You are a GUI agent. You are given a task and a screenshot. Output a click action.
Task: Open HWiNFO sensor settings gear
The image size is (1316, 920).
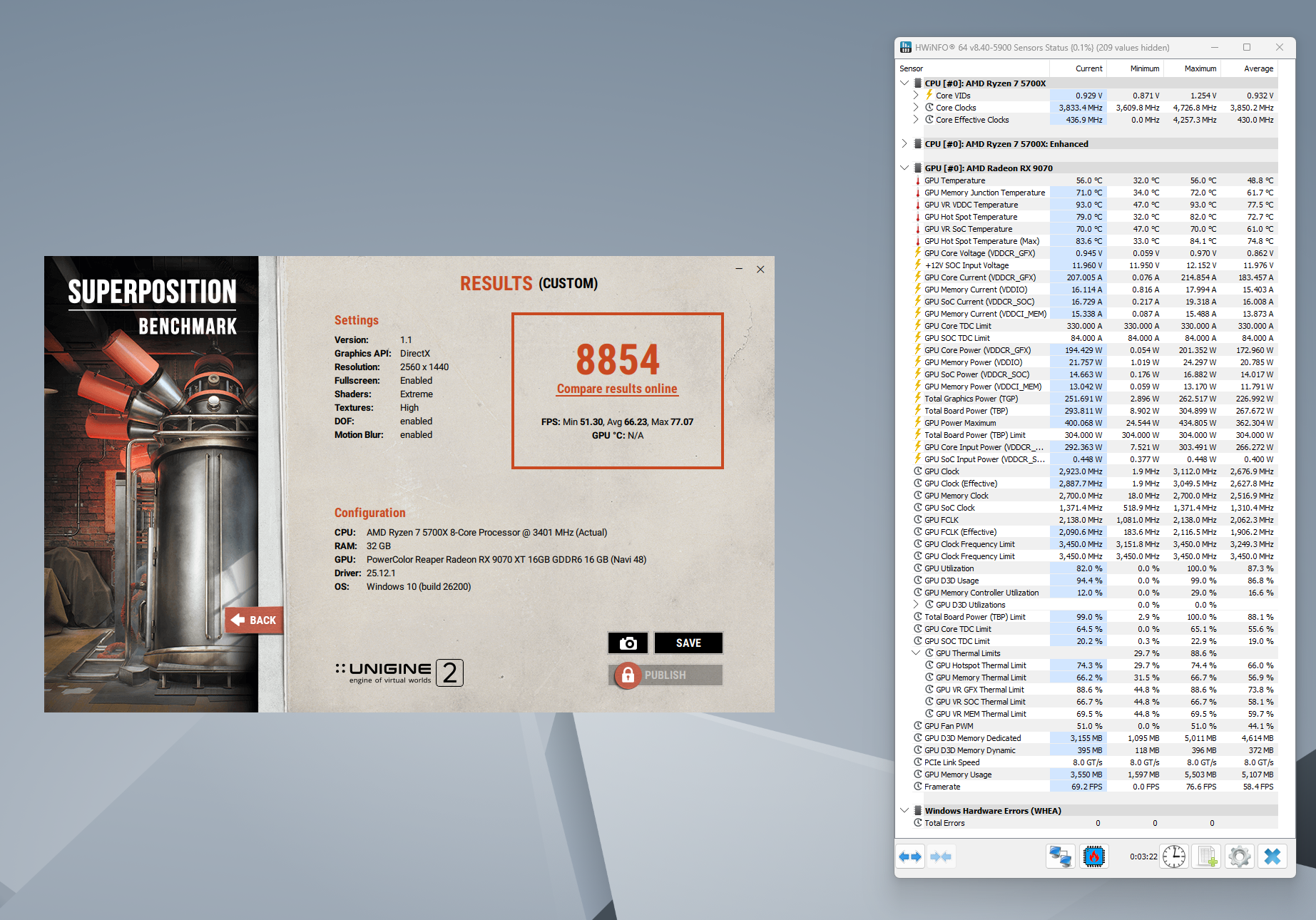tap(1240, 857)
